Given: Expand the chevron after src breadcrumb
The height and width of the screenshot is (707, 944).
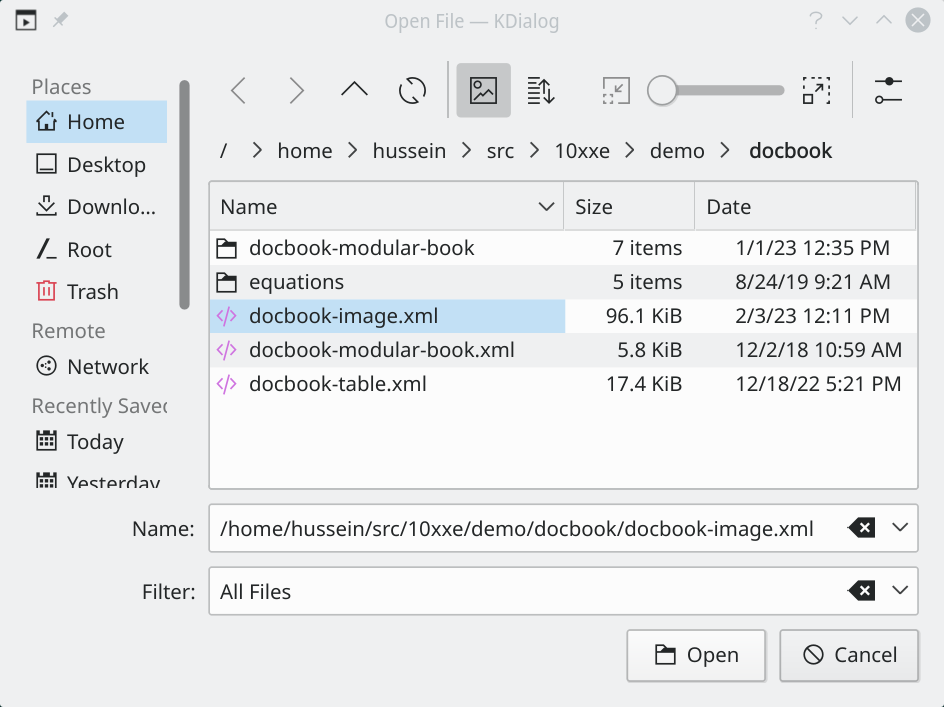Looking at the screenshot, I should (x=535, y=151).
